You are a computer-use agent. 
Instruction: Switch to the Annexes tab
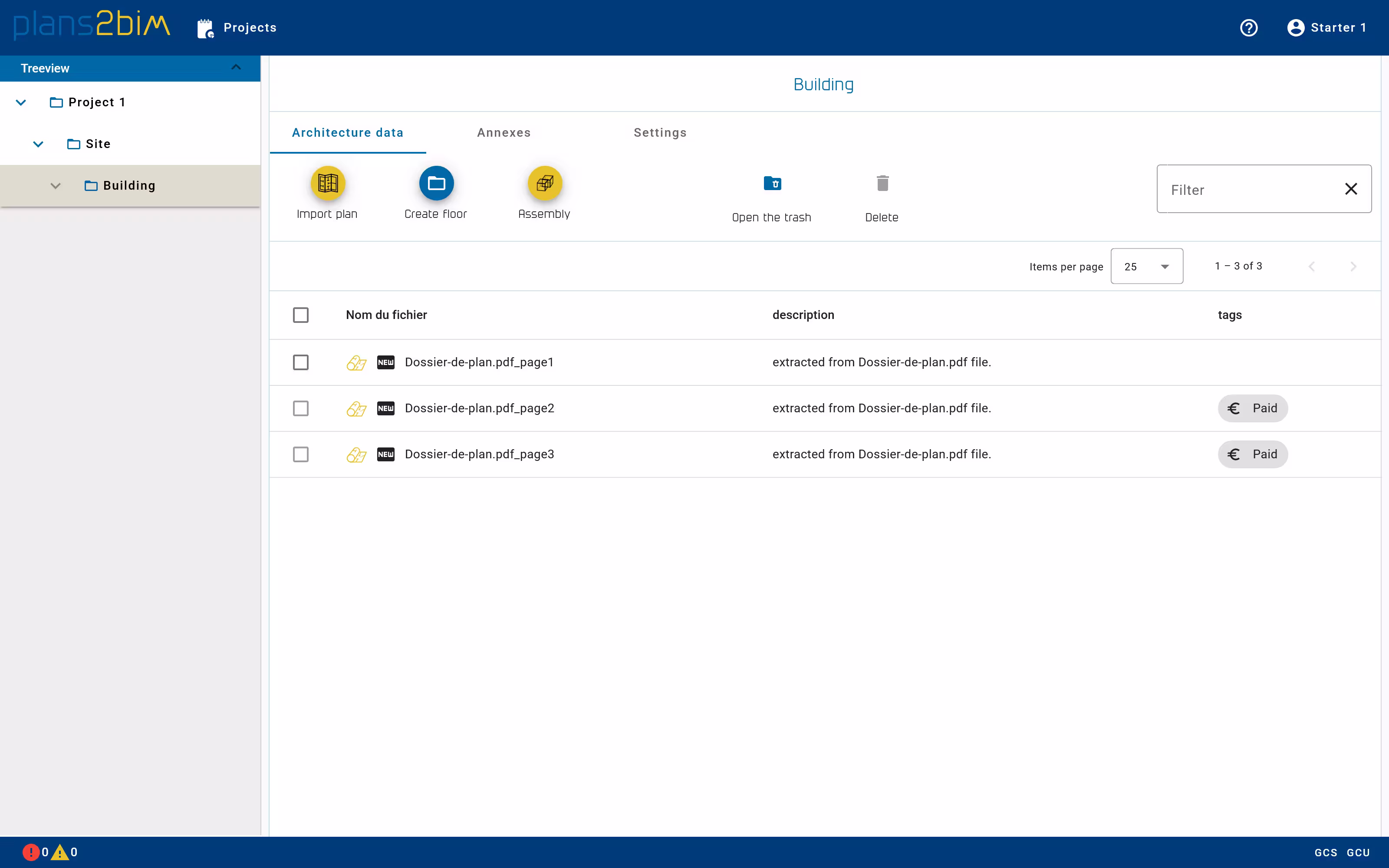click(x=504, y=133)
